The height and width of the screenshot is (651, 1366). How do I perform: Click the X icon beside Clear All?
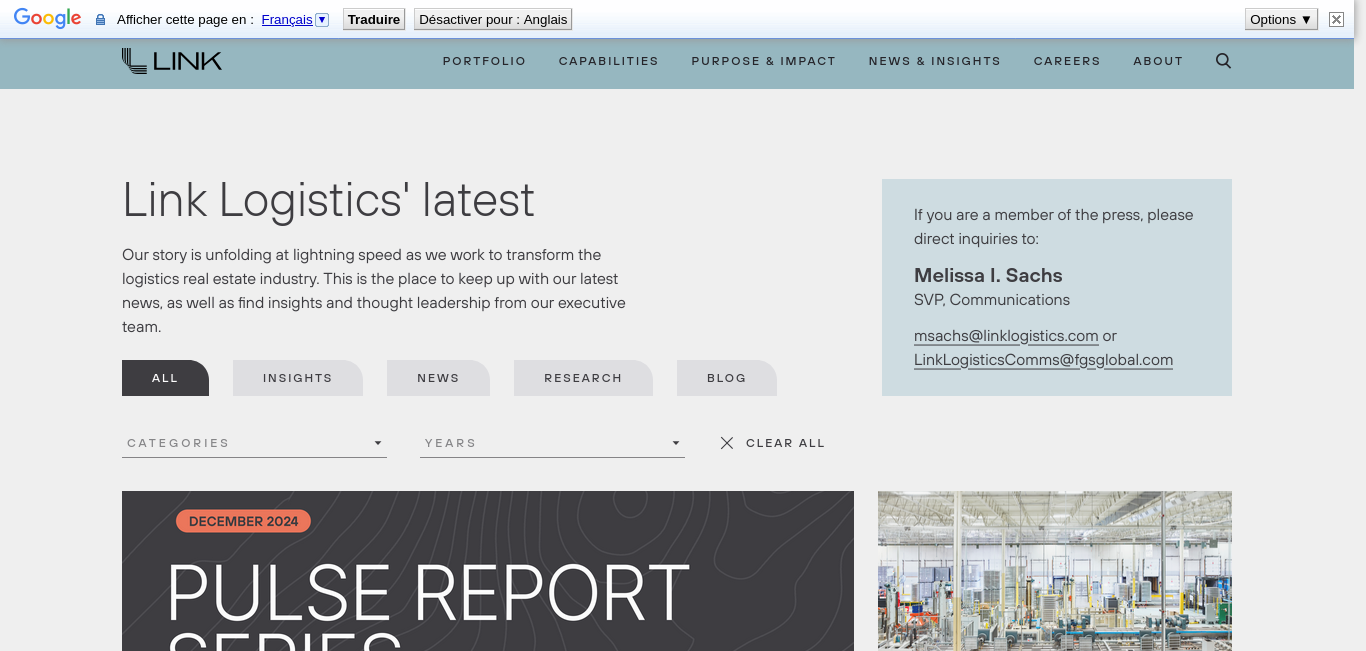point(727,443)
